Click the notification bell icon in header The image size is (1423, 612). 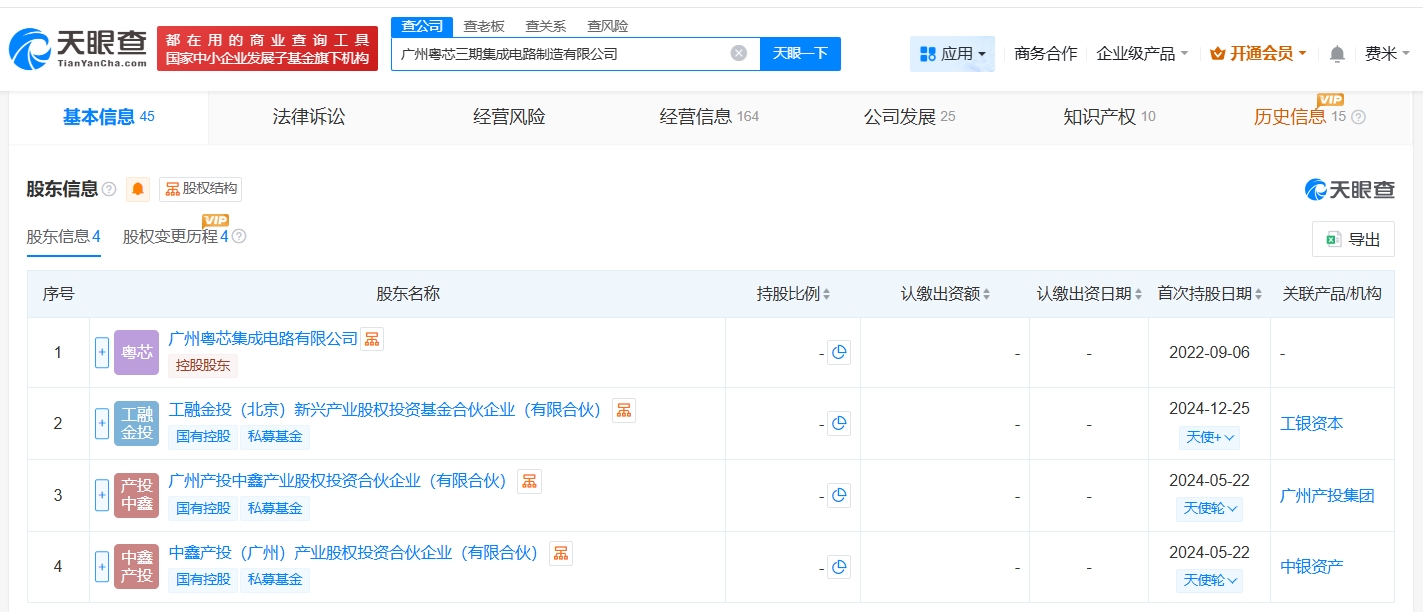click(1337, 54)
